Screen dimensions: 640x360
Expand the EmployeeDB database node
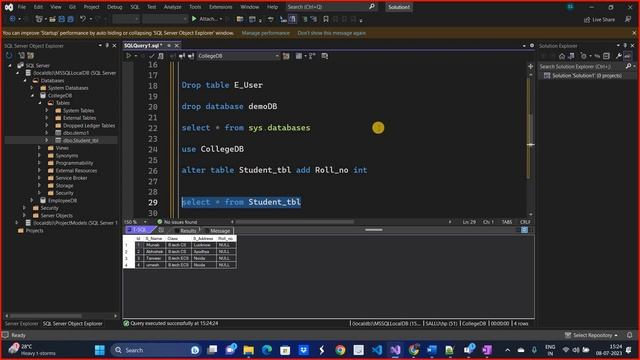pos(32,200)
